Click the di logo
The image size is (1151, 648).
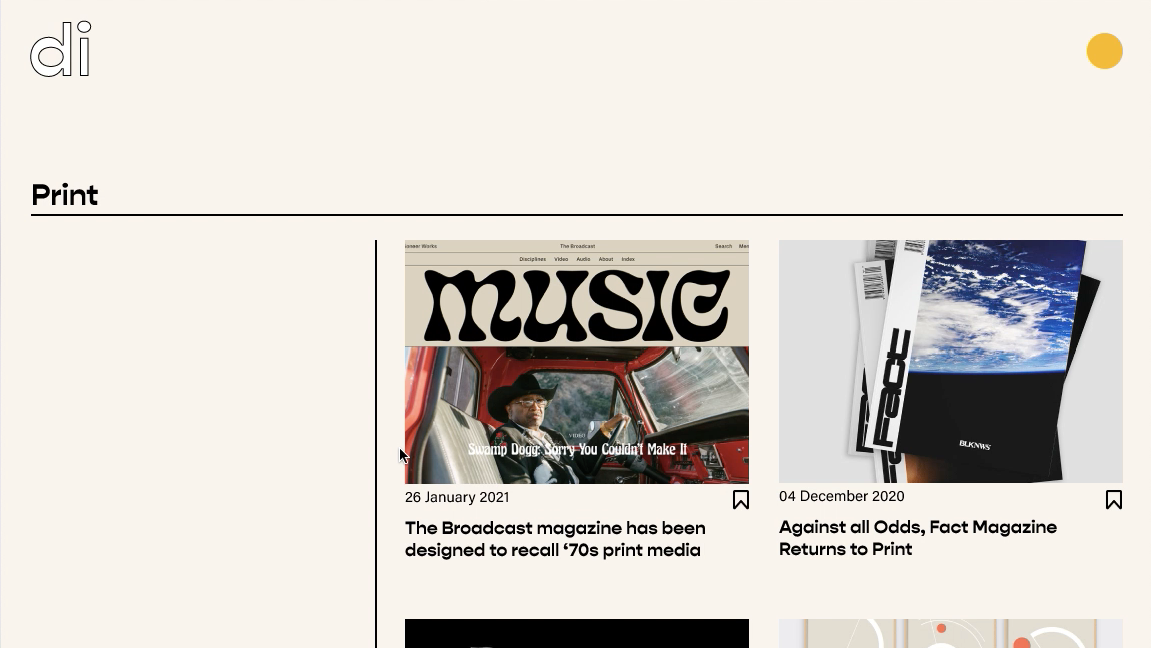point(61,49)
